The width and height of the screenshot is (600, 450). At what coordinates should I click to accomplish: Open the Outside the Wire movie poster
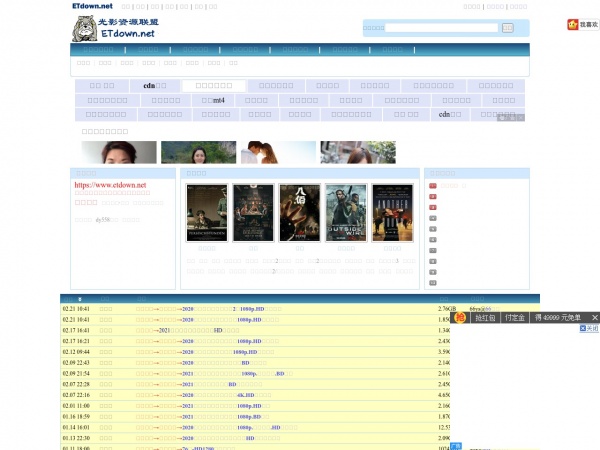point(346,213)
